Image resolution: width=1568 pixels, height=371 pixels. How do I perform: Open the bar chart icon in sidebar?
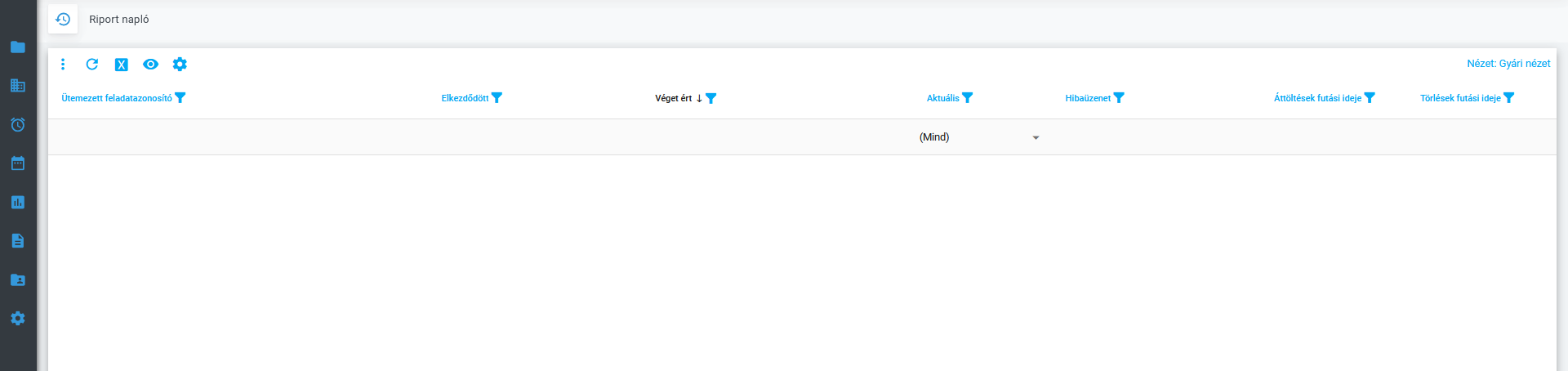[x=18, y=202]
